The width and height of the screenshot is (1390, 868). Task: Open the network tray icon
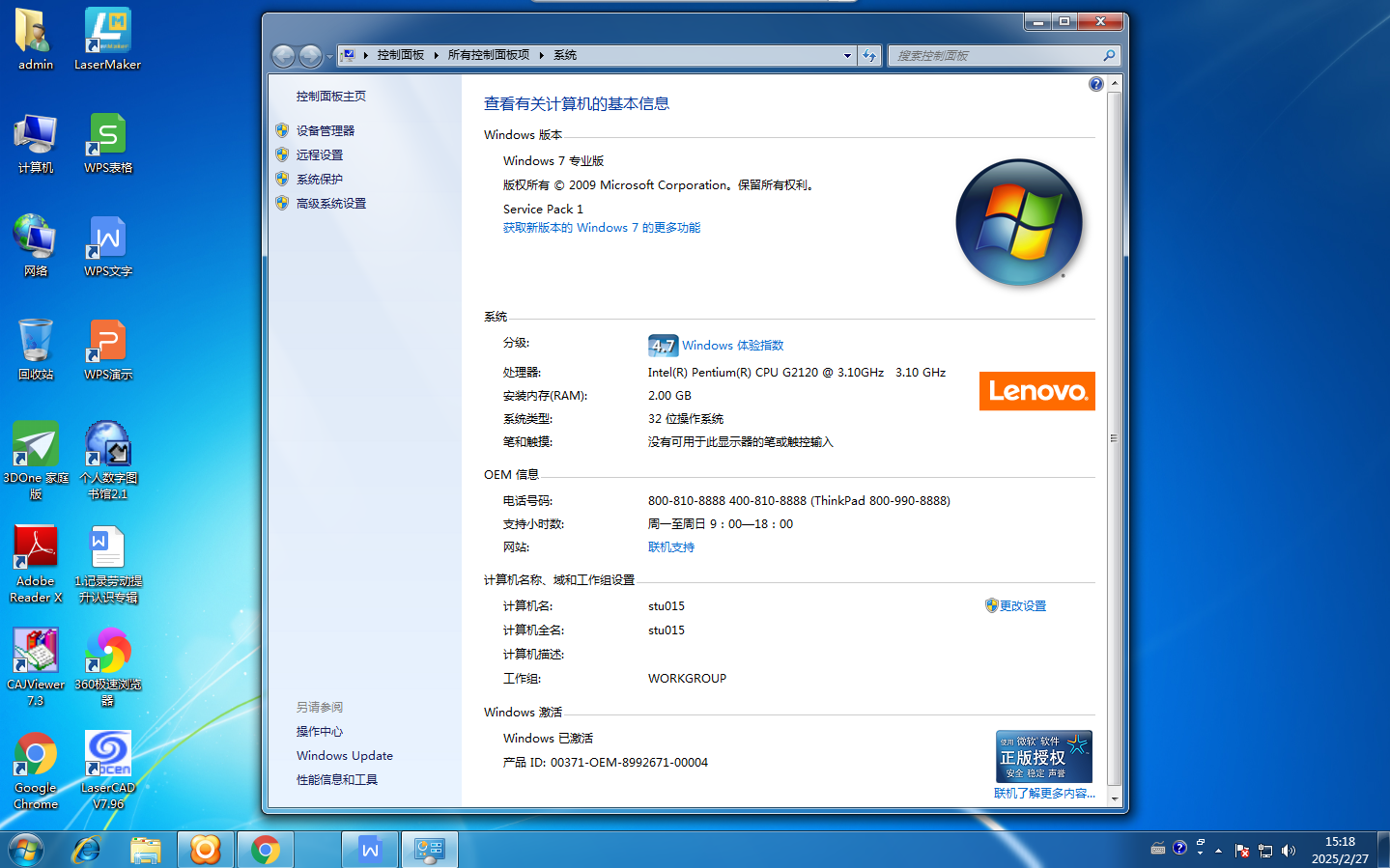point(1264,851)
